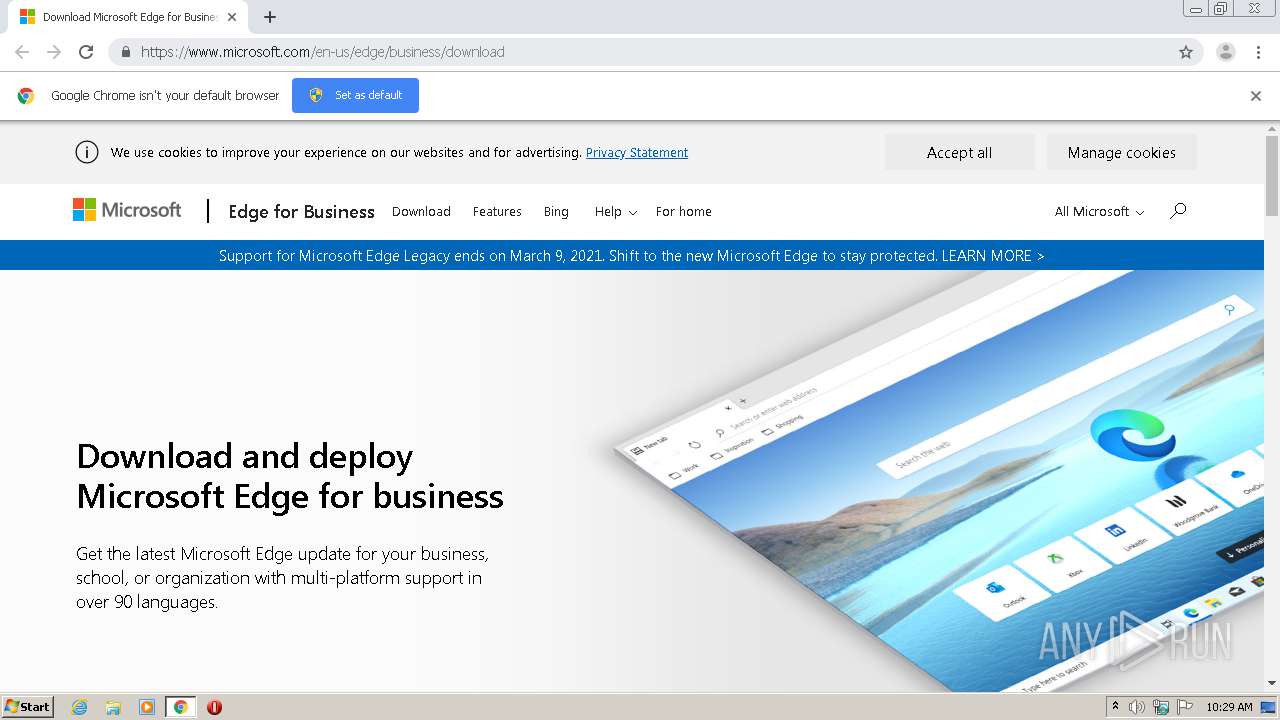Image resolution: width=1280 pixels, height=720 pixels.
Task: Expand the Help dropdown menu
Action: coord(615,211)
